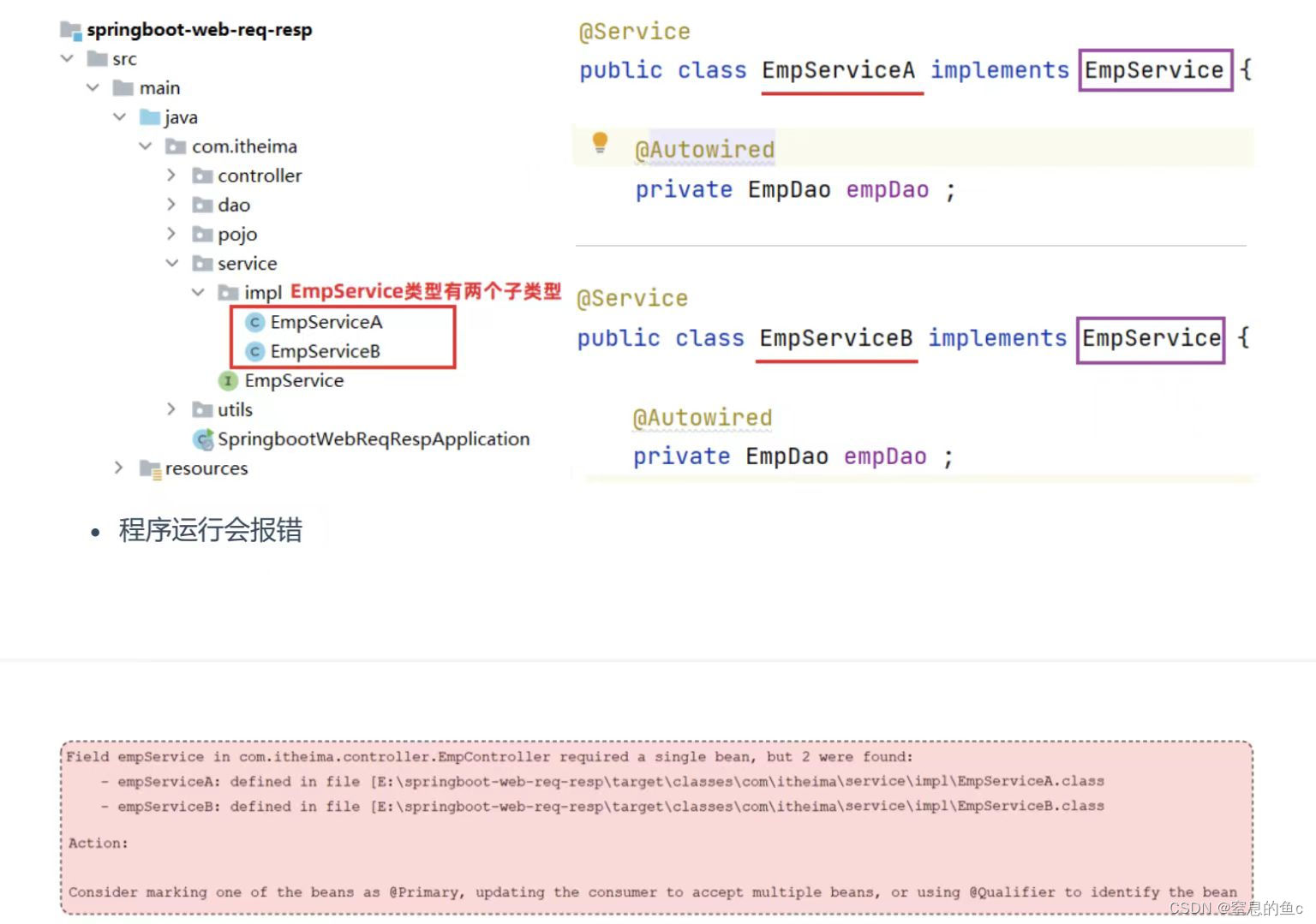Select the controller package label
The image size is (1316, 924).
click(x=260, y=176)
